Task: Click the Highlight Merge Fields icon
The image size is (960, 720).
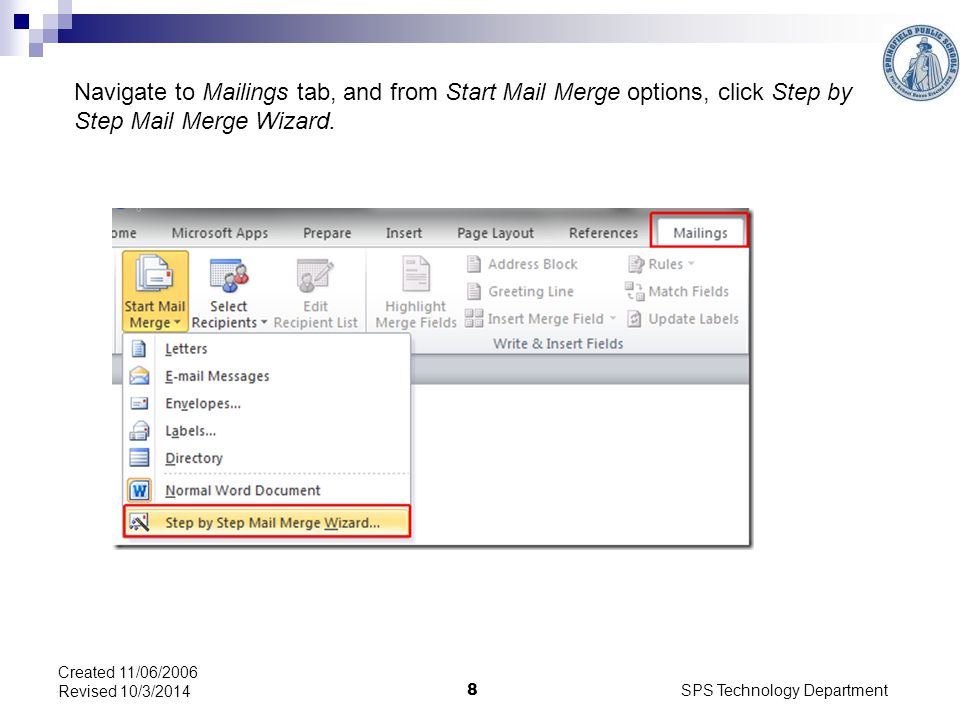Action: click(x=416, y=274)
